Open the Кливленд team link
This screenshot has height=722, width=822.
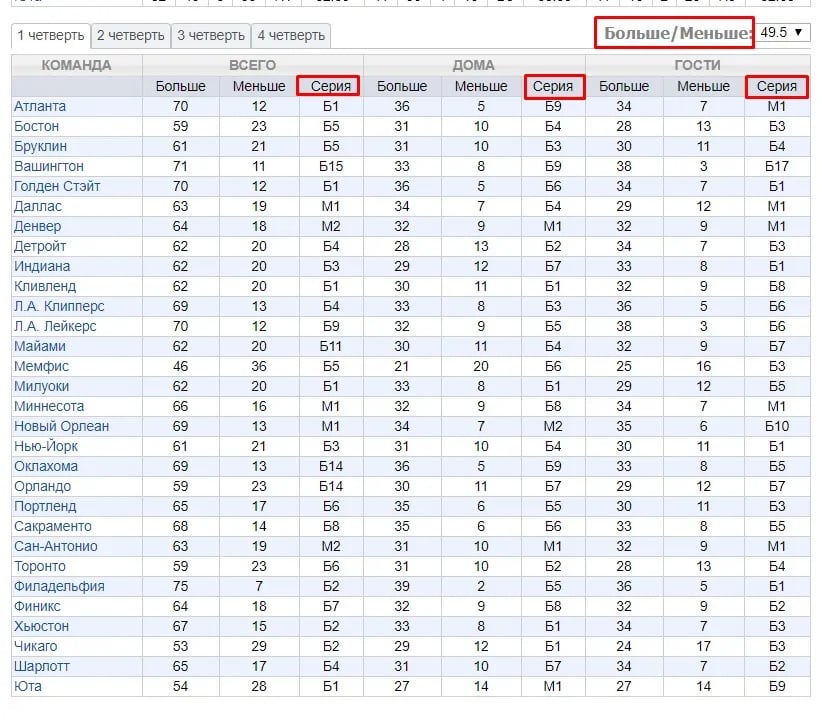(x=45, y=286)
